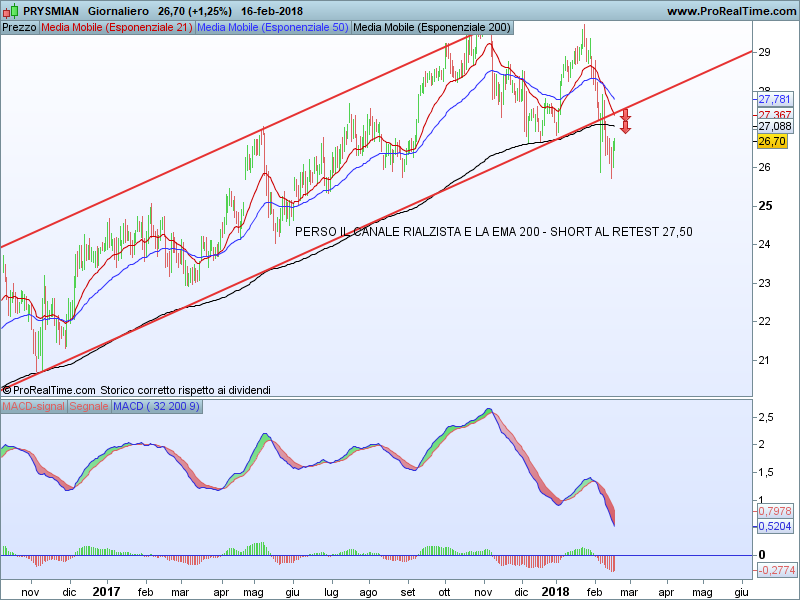Open the MACD (32 200 9) settings label
The image size is (800, 600).
coord(156,406)
